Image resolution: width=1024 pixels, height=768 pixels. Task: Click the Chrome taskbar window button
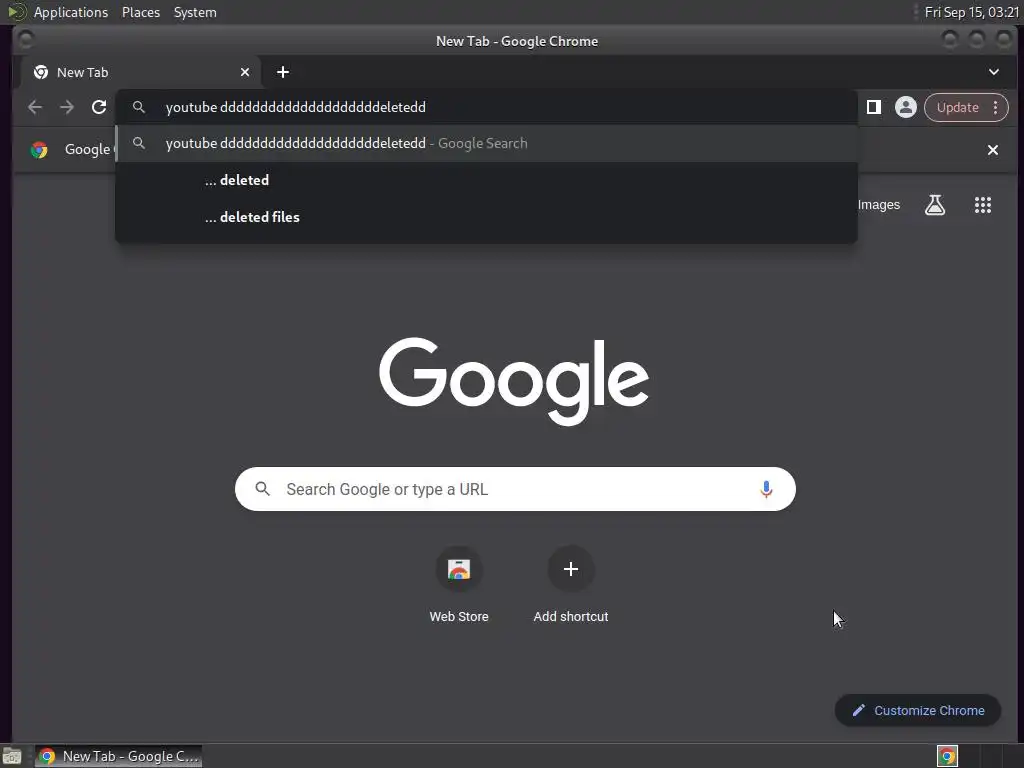coord(118,756)
